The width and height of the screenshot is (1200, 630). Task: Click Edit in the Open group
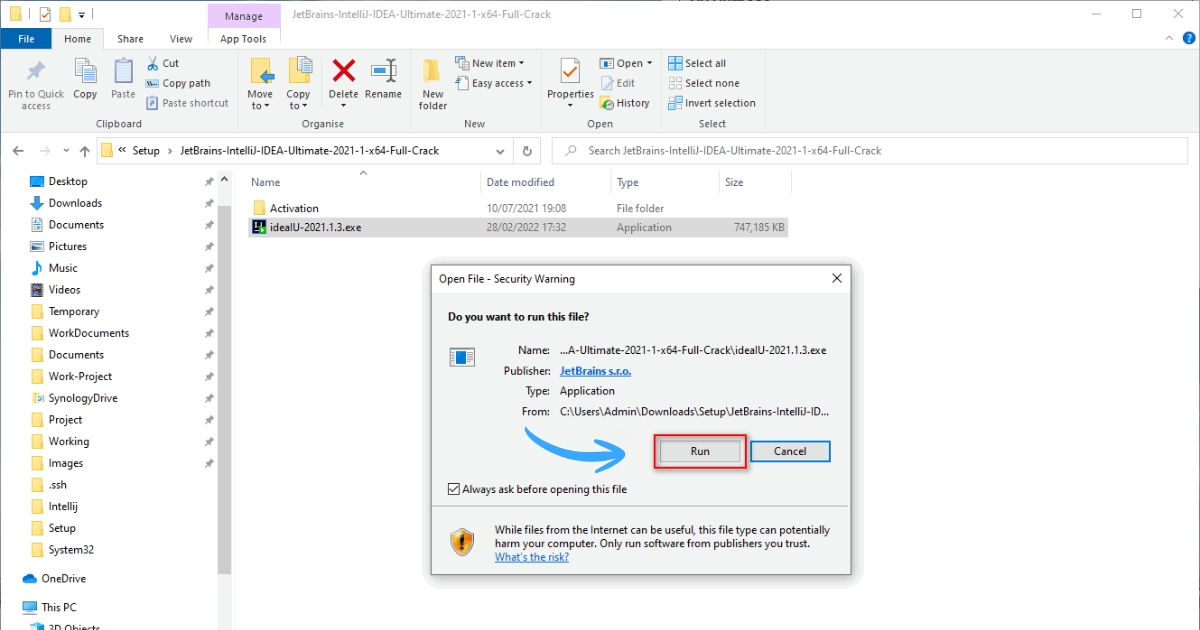coord(617,83)
